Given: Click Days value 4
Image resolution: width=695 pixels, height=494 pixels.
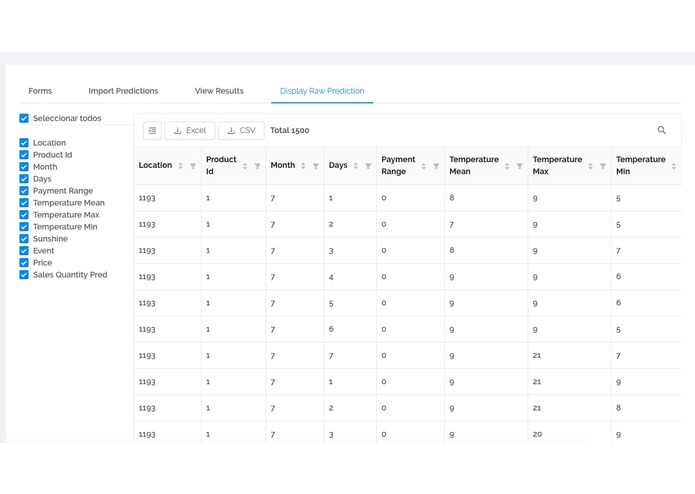Looking at the screenshot, I should point(331,277).
